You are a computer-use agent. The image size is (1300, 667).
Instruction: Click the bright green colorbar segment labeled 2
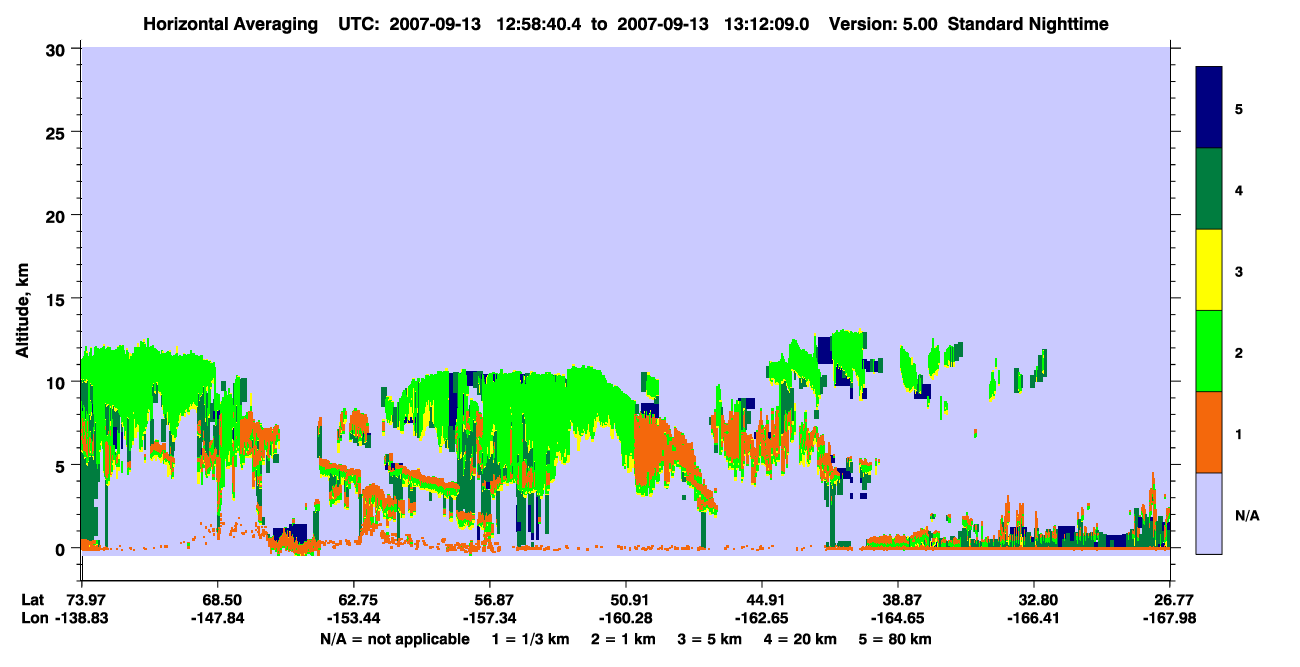tap(1209, 351)
